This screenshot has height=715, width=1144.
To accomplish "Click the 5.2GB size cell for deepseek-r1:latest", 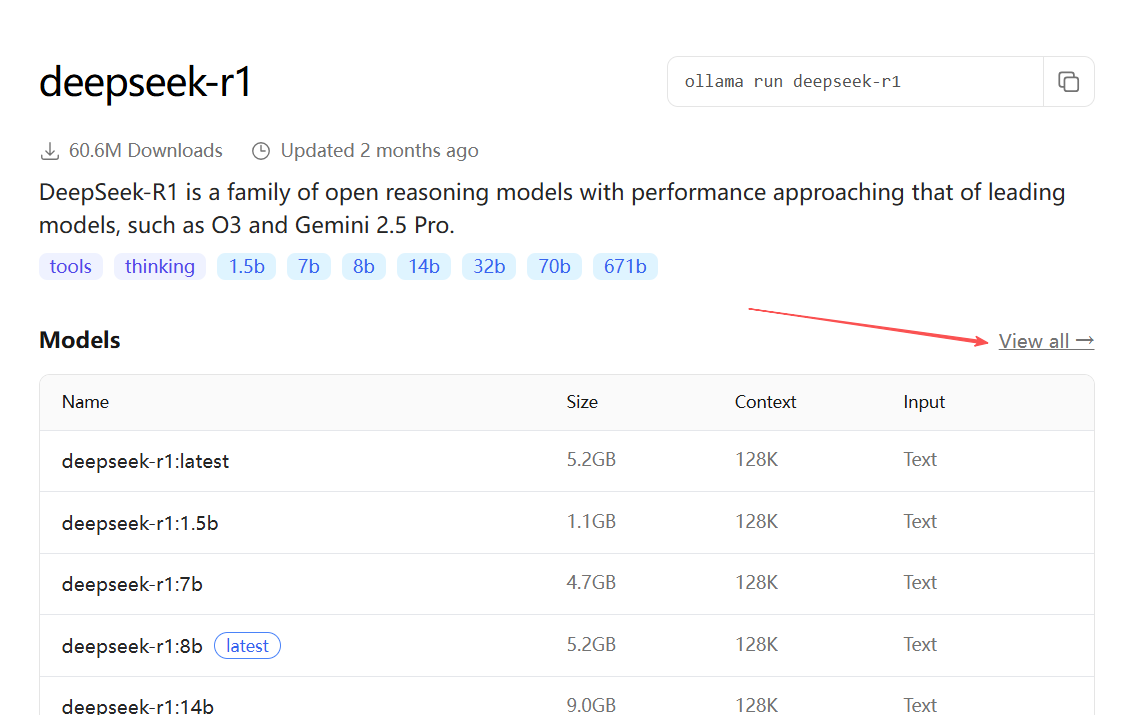I will click(x=591, y=459).
